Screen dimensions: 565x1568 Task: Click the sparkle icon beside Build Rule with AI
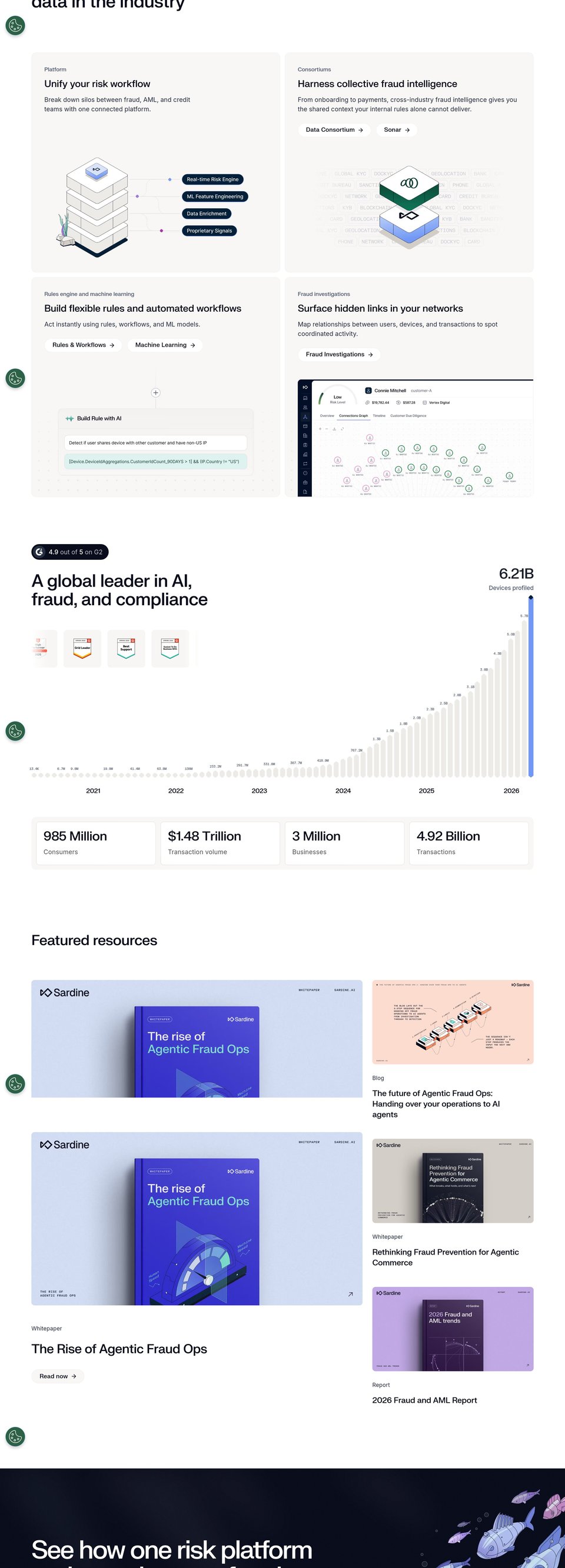pos(70,419)
